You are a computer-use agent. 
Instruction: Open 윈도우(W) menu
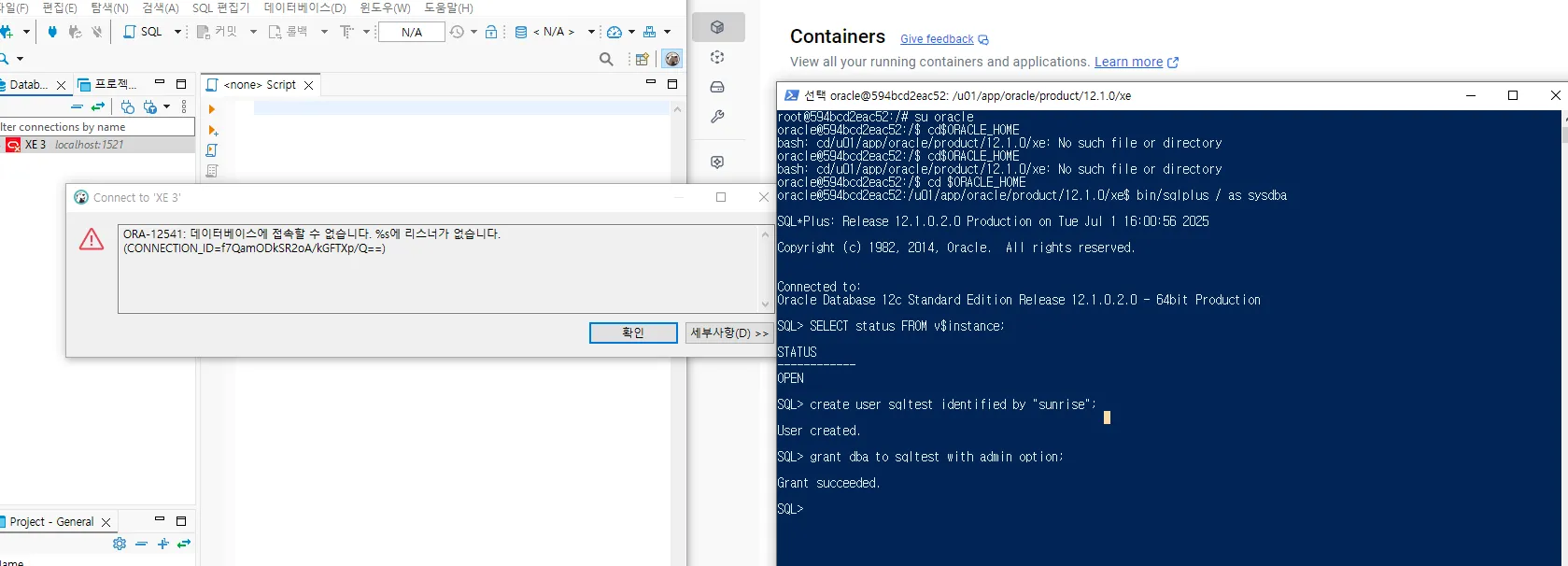[385, 7]
